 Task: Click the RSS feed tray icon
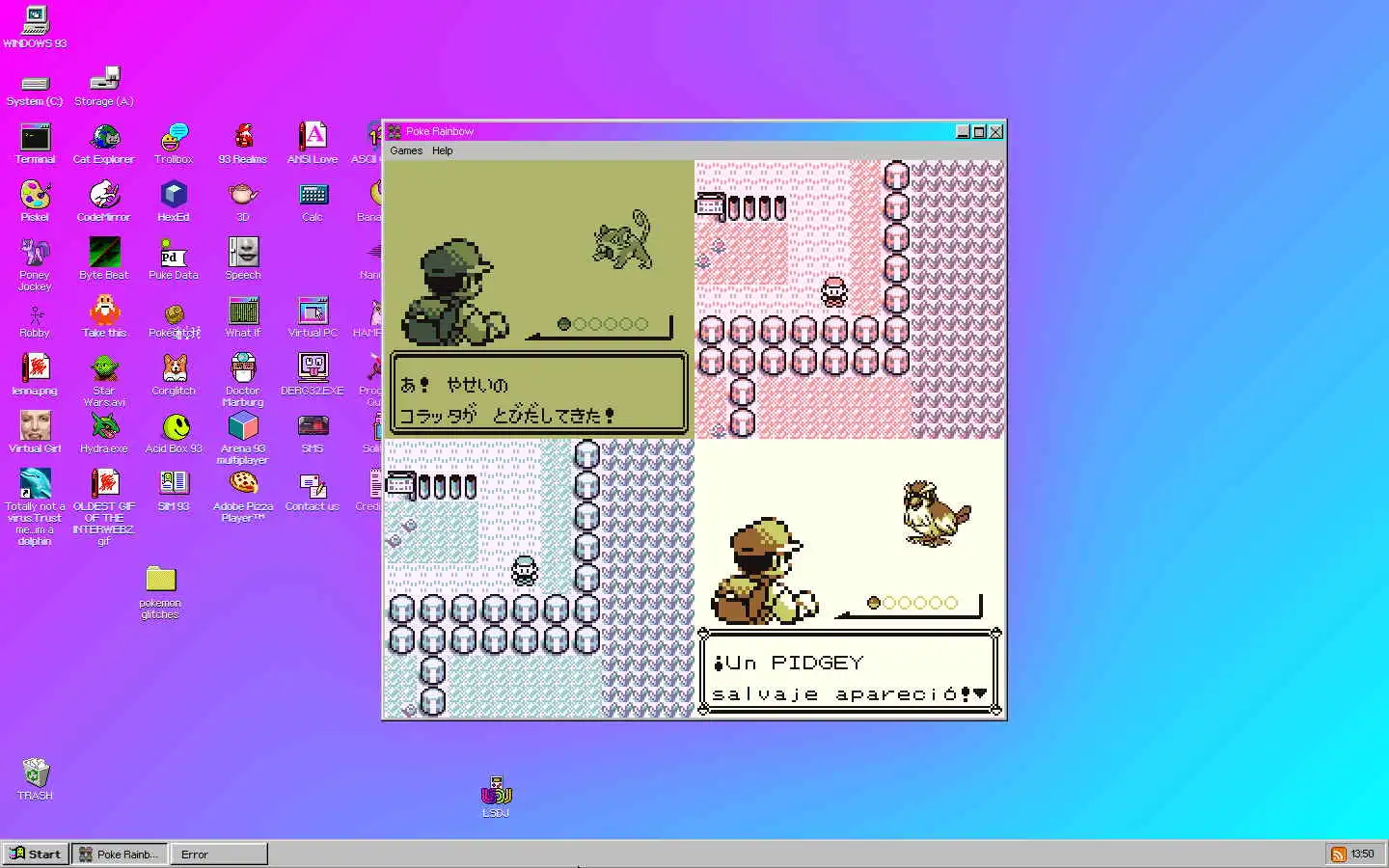[1338, 854]
